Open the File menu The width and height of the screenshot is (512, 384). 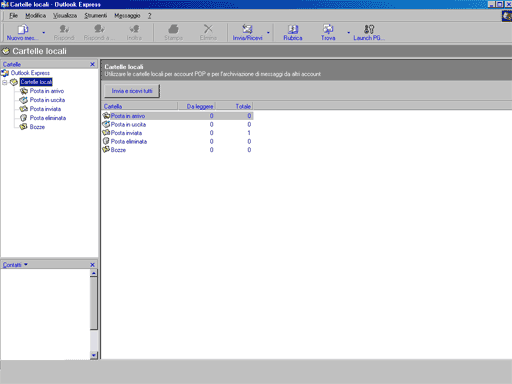click(x=13, y=16)
